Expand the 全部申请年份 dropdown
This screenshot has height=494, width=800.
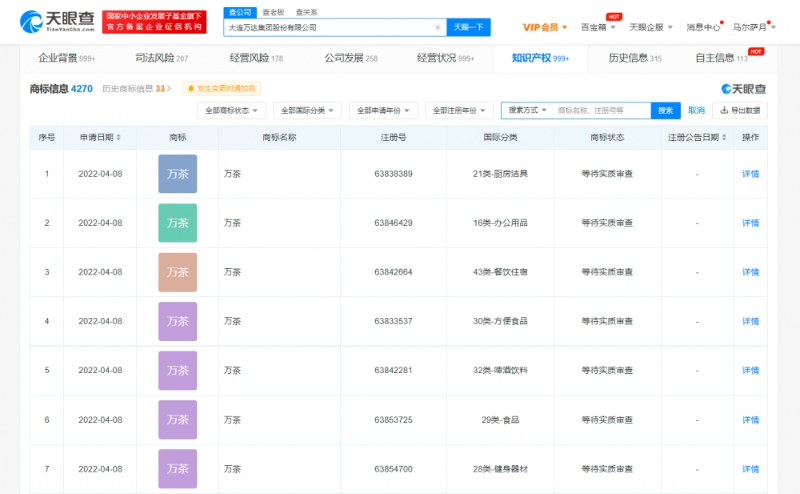[383, 110]
